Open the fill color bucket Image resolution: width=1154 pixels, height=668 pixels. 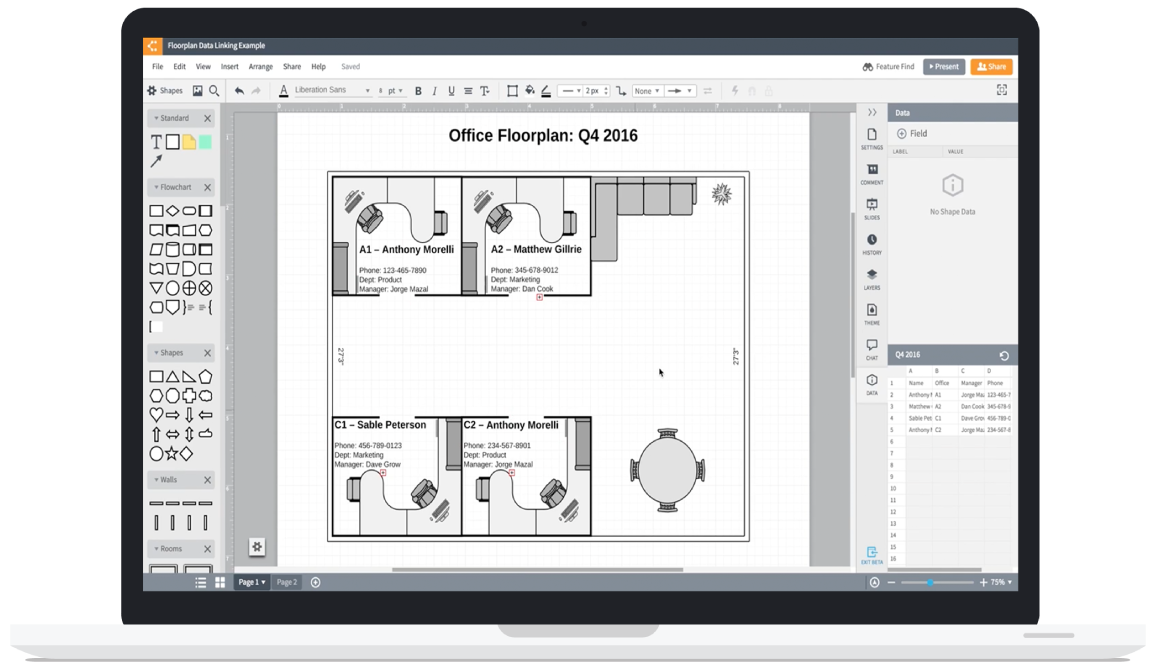pos(529,90)
